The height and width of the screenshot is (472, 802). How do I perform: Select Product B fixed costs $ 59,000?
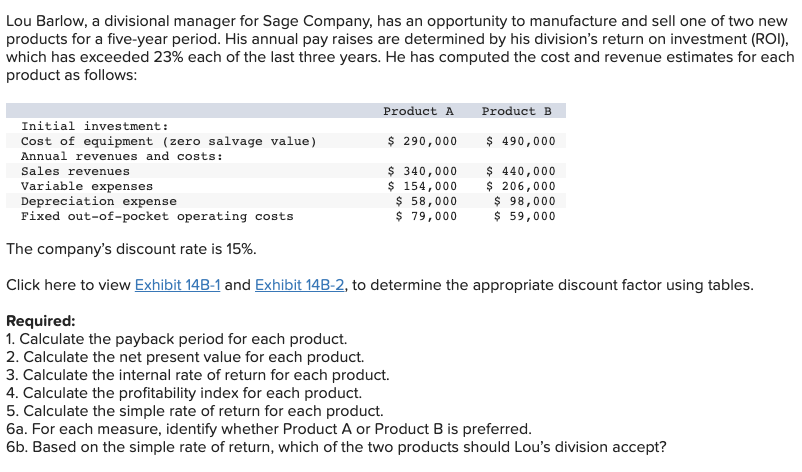coord(525,216)
